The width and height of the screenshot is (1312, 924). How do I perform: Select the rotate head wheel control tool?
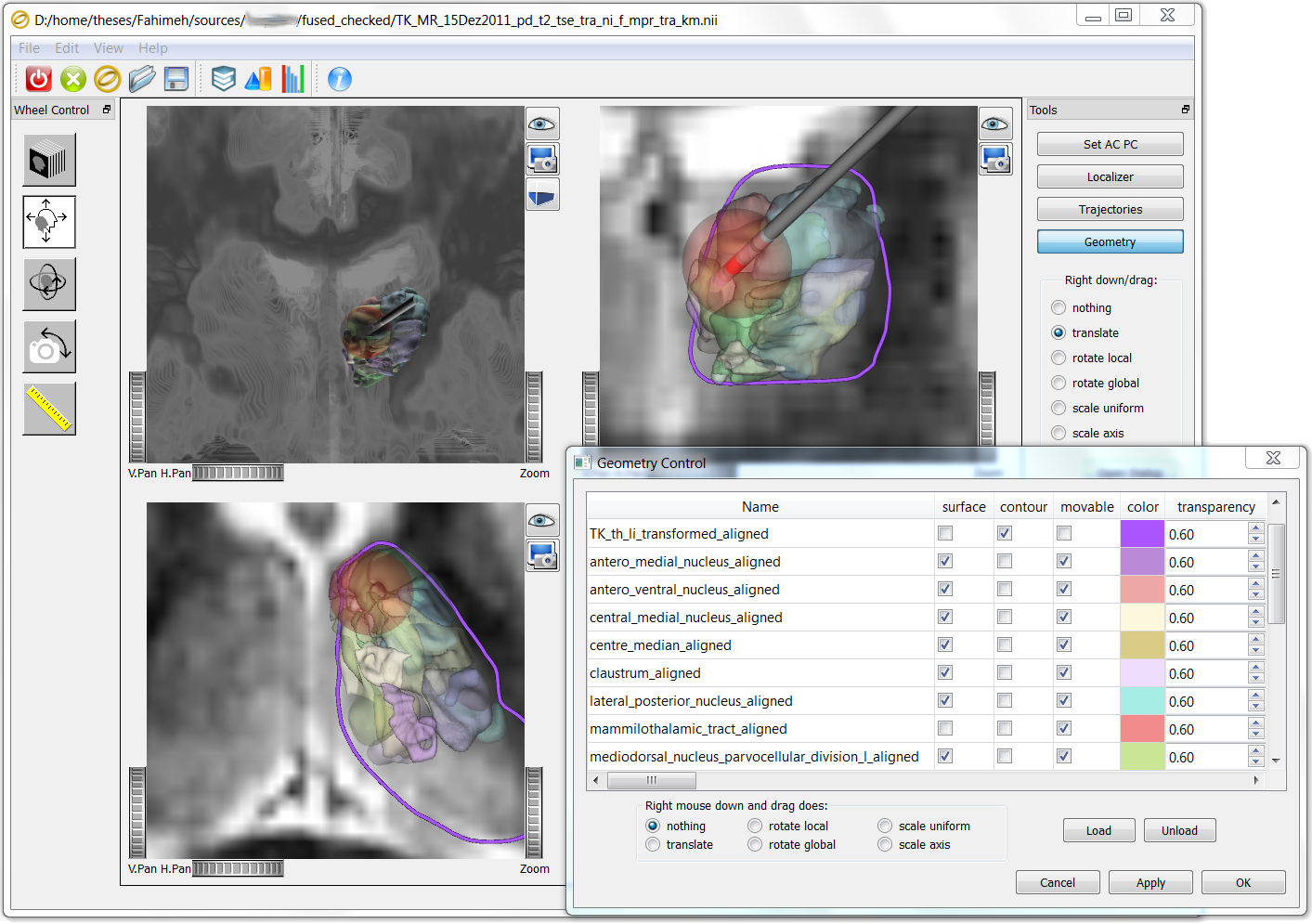(x=49, y=283)
